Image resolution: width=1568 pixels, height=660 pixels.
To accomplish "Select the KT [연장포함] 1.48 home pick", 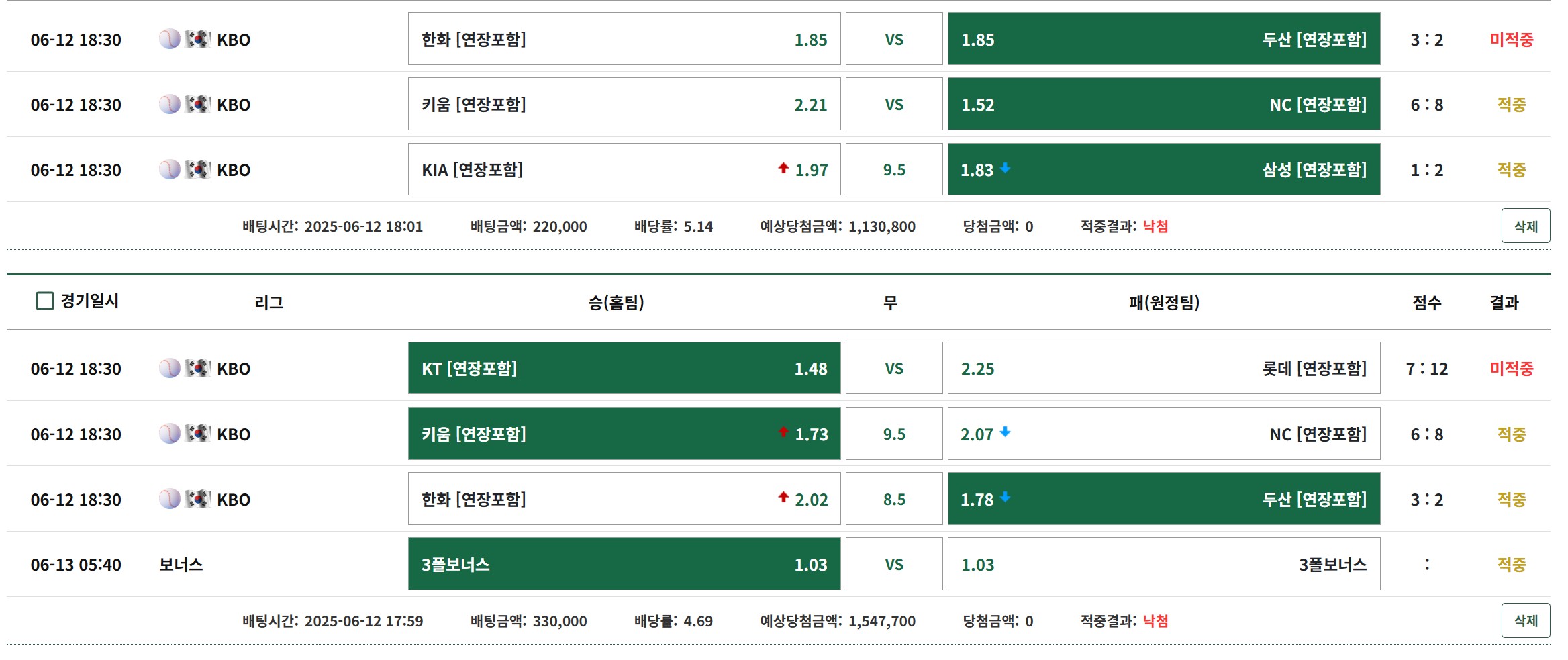I will point(624,368).
